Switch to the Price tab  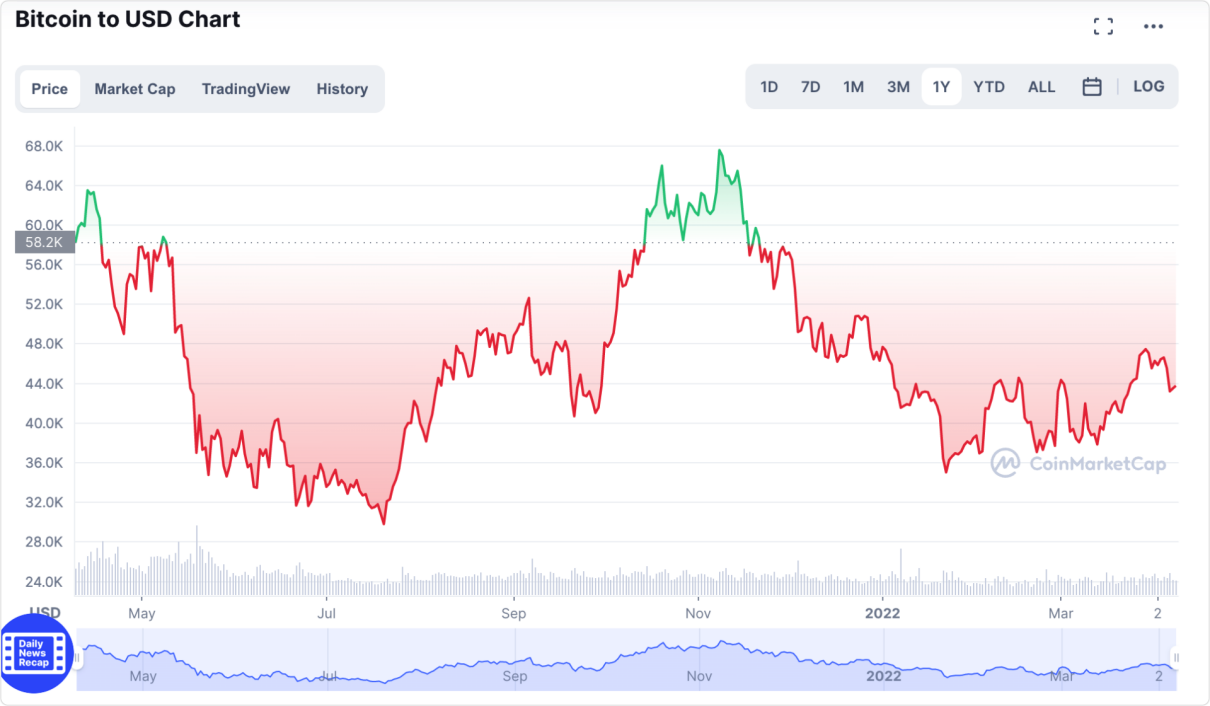coord(50,89)
